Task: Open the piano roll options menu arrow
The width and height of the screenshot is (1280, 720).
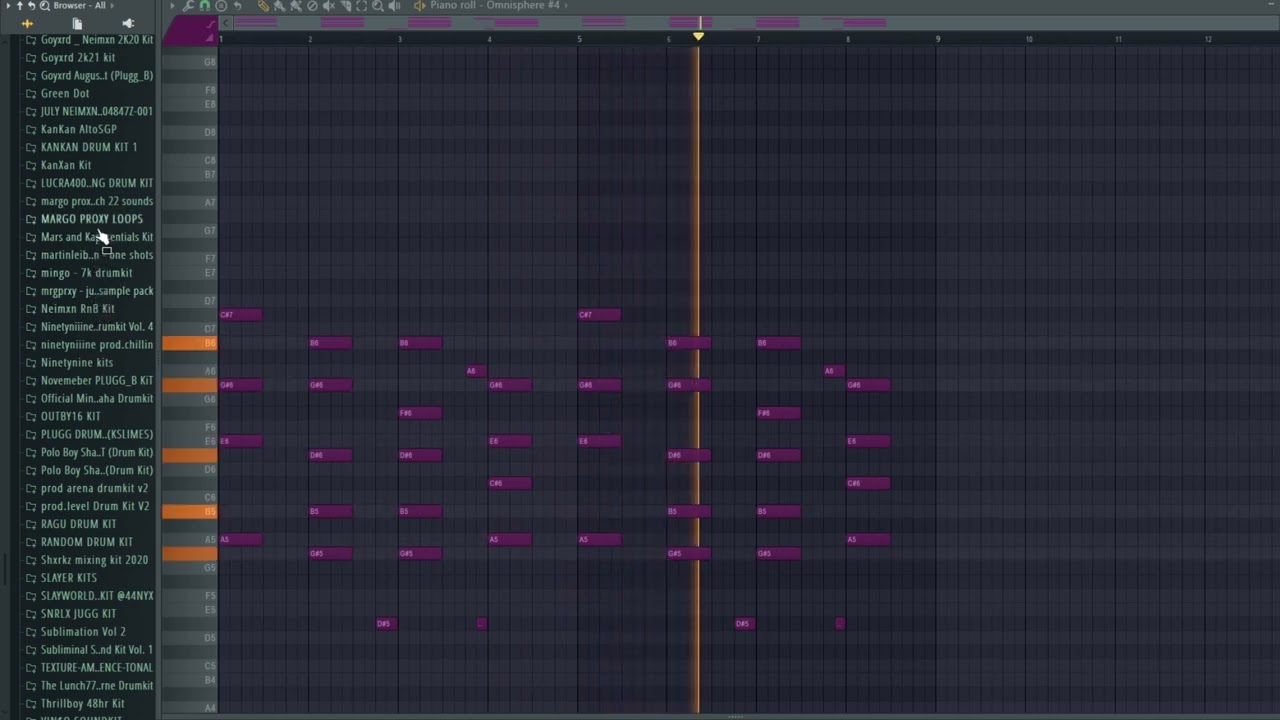Action: point(172,6)
